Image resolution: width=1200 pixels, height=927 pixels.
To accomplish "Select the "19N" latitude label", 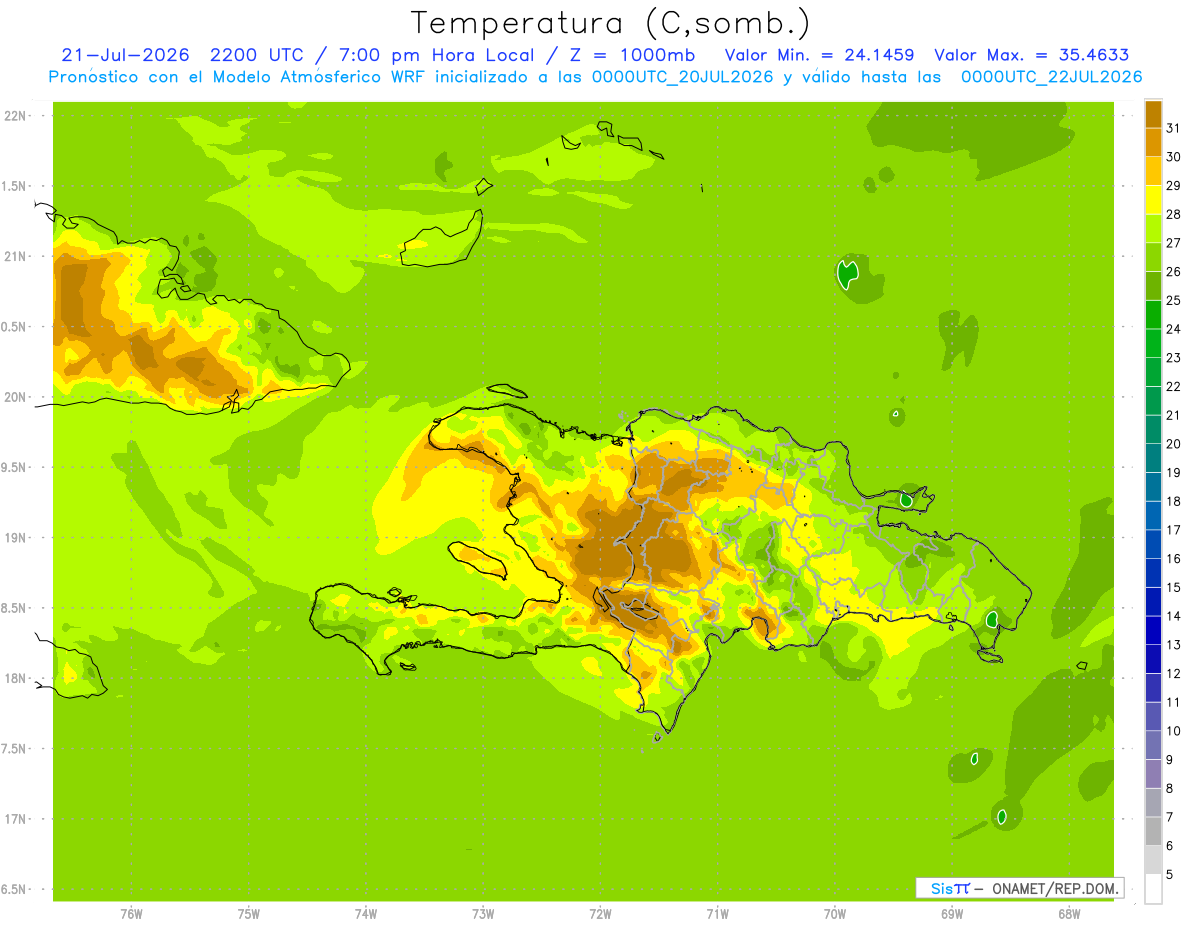I will (15, 537).
